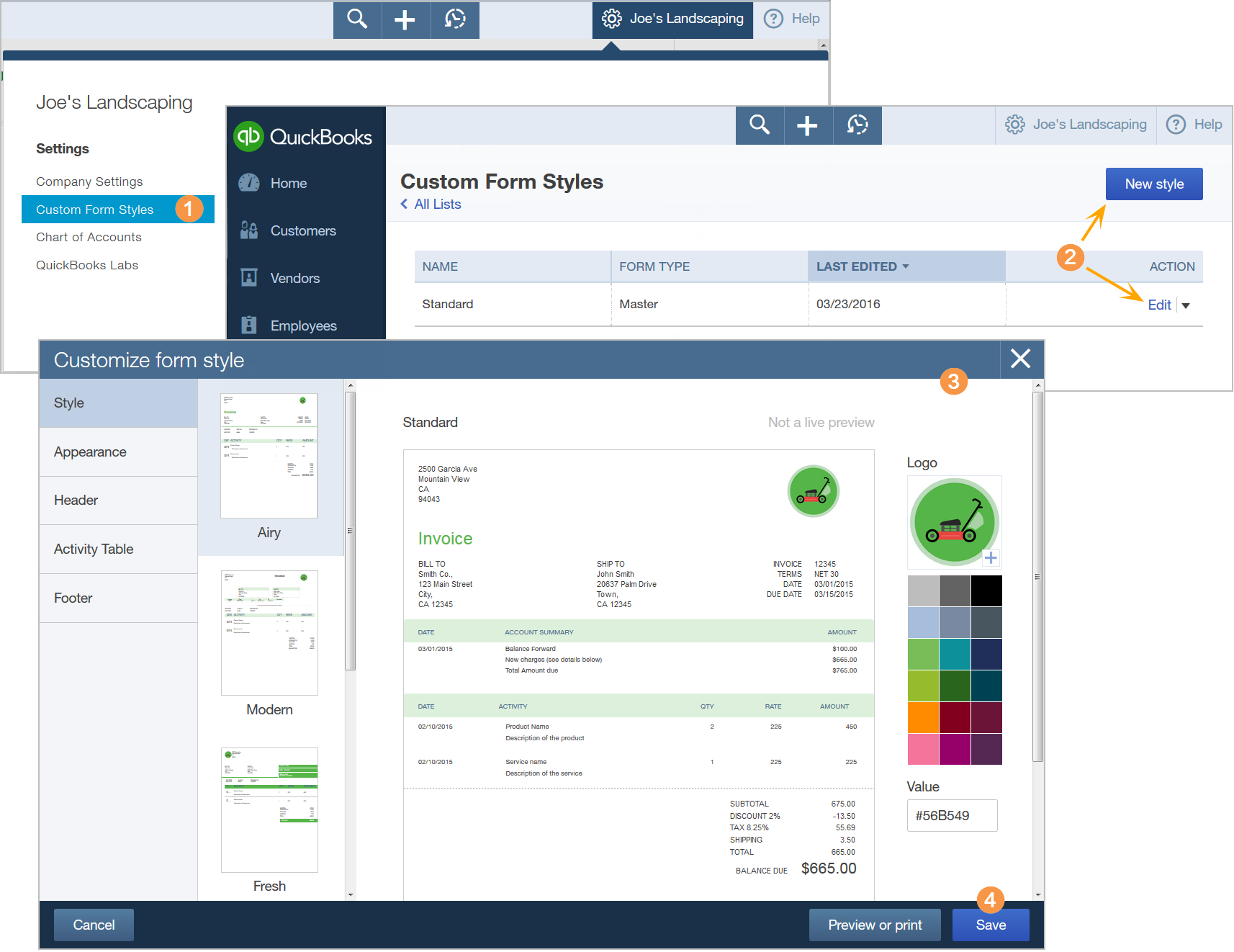The width and height of the screenshot is (1234, 952).
Task: Open the dropdown arrow next to Edit
Action: coord(1186,305)
